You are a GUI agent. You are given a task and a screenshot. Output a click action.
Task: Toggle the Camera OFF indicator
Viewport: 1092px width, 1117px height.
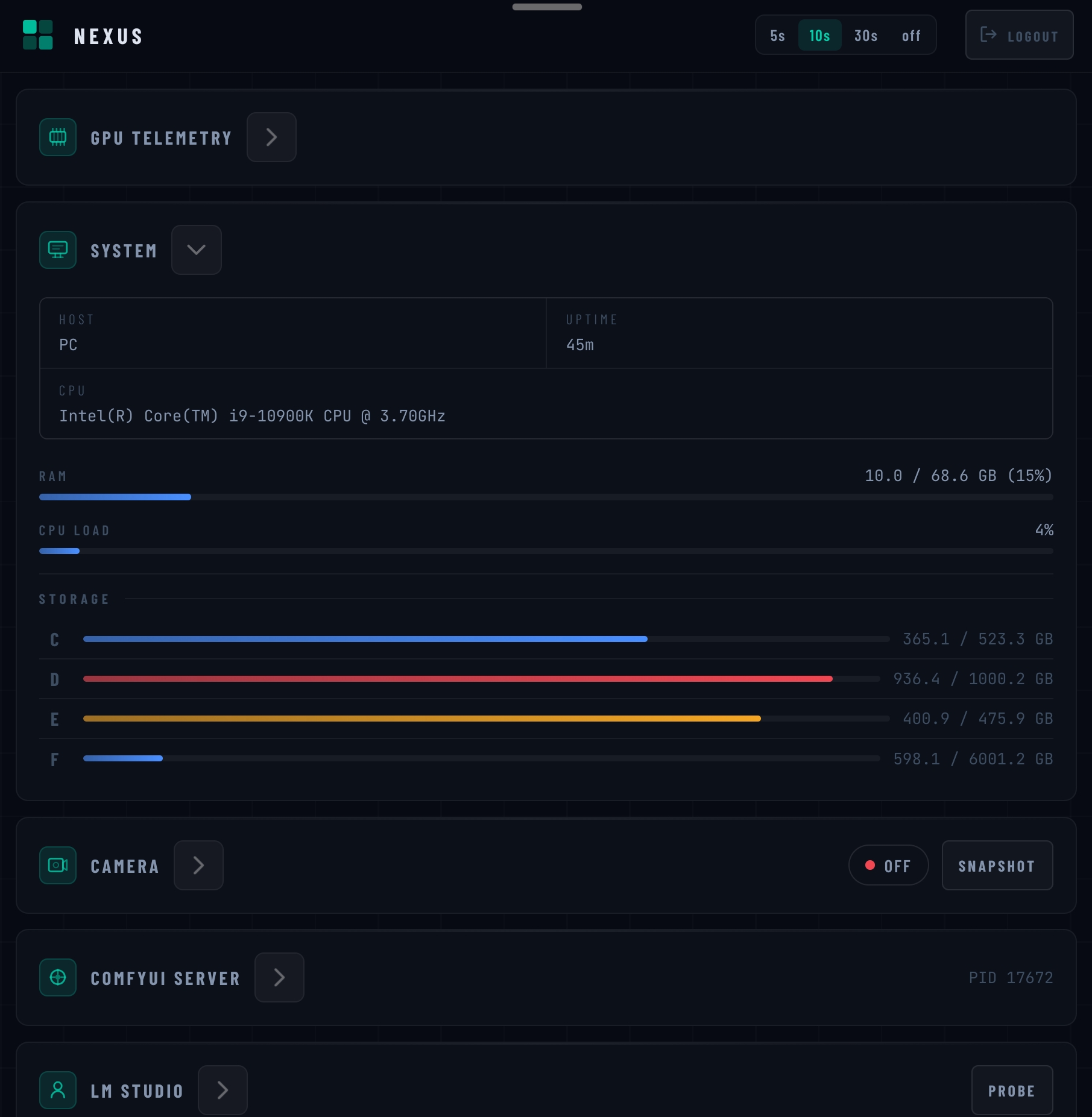point(888,865)
